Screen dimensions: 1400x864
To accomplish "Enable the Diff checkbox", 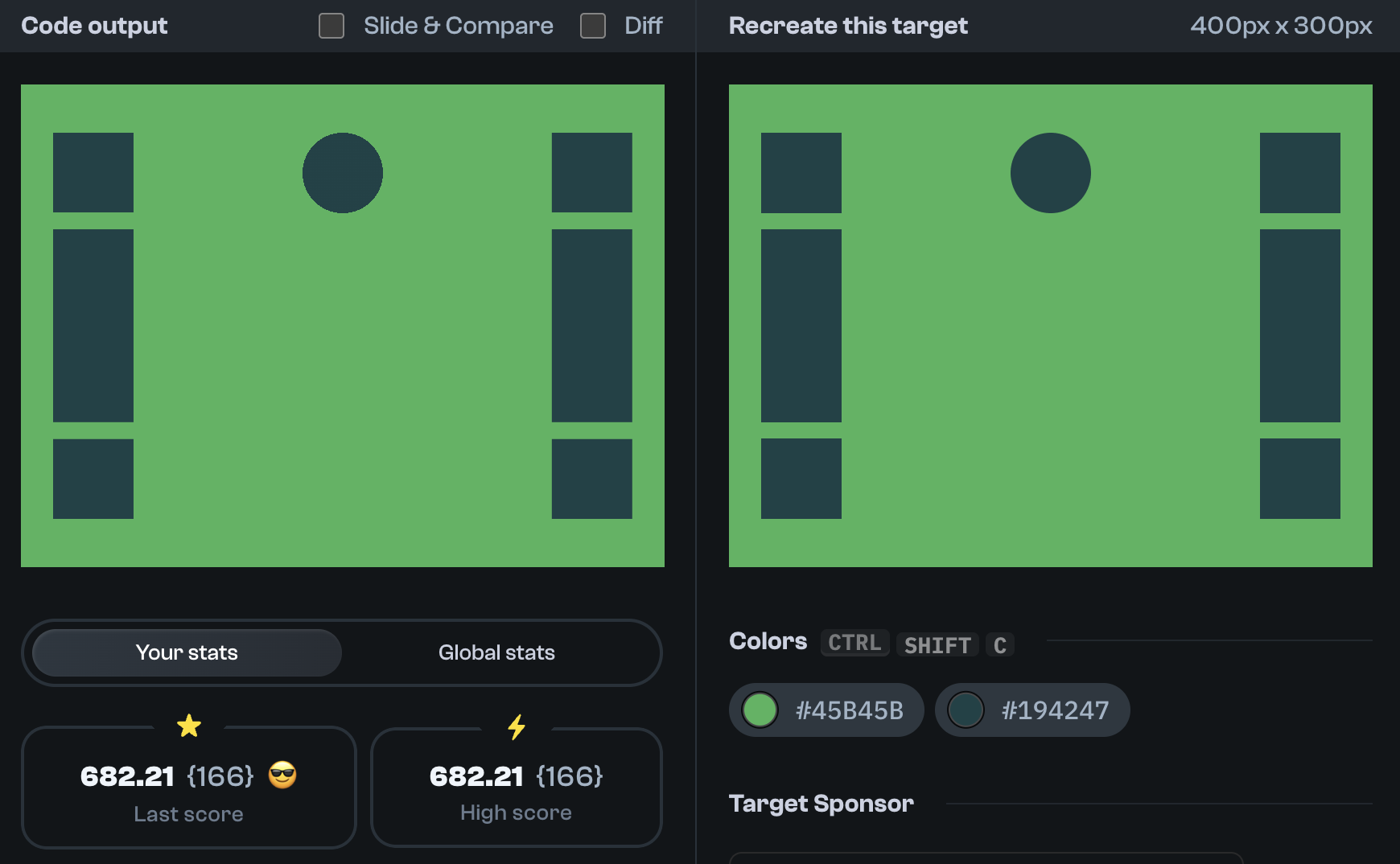I will pyautogui.click(x=593, y=26).
